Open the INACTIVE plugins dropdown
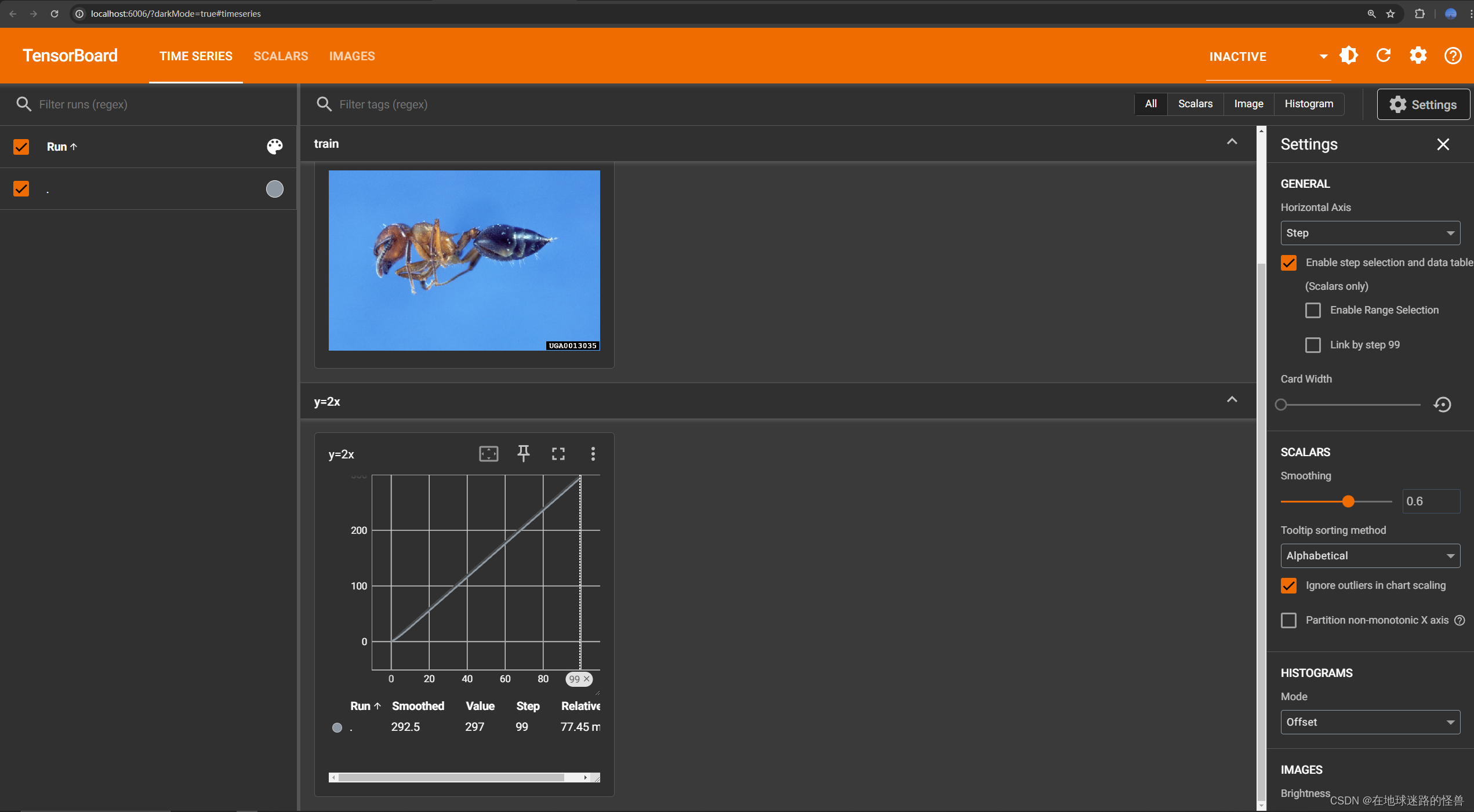 click(1268, 57)
